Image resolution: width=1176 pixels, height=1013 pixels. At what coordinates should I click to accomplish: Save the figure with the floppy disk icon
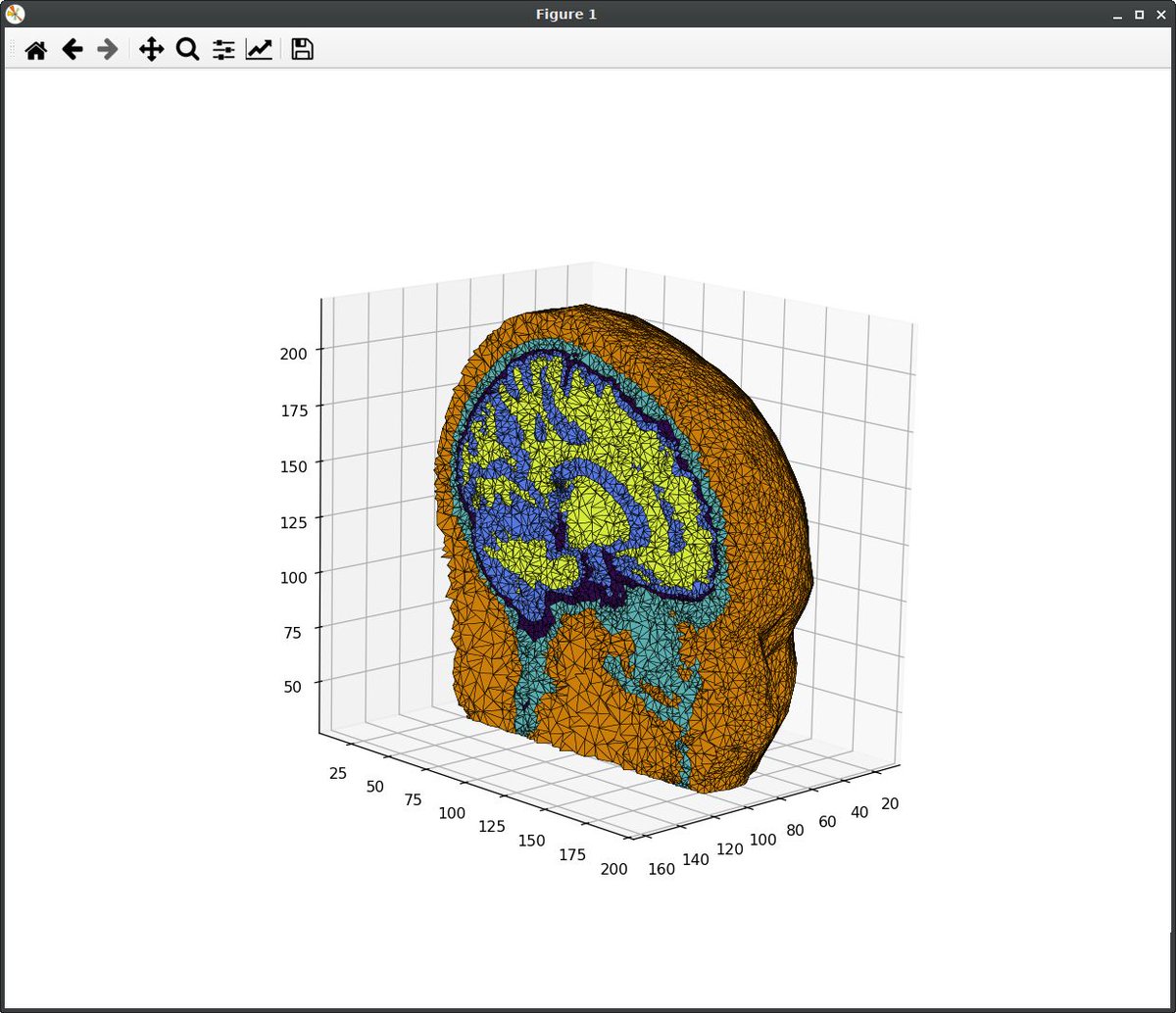303,50
